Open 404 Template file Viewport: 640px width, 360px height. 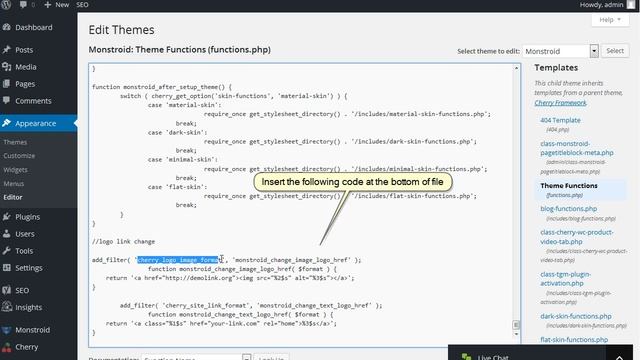click(560, 120)
